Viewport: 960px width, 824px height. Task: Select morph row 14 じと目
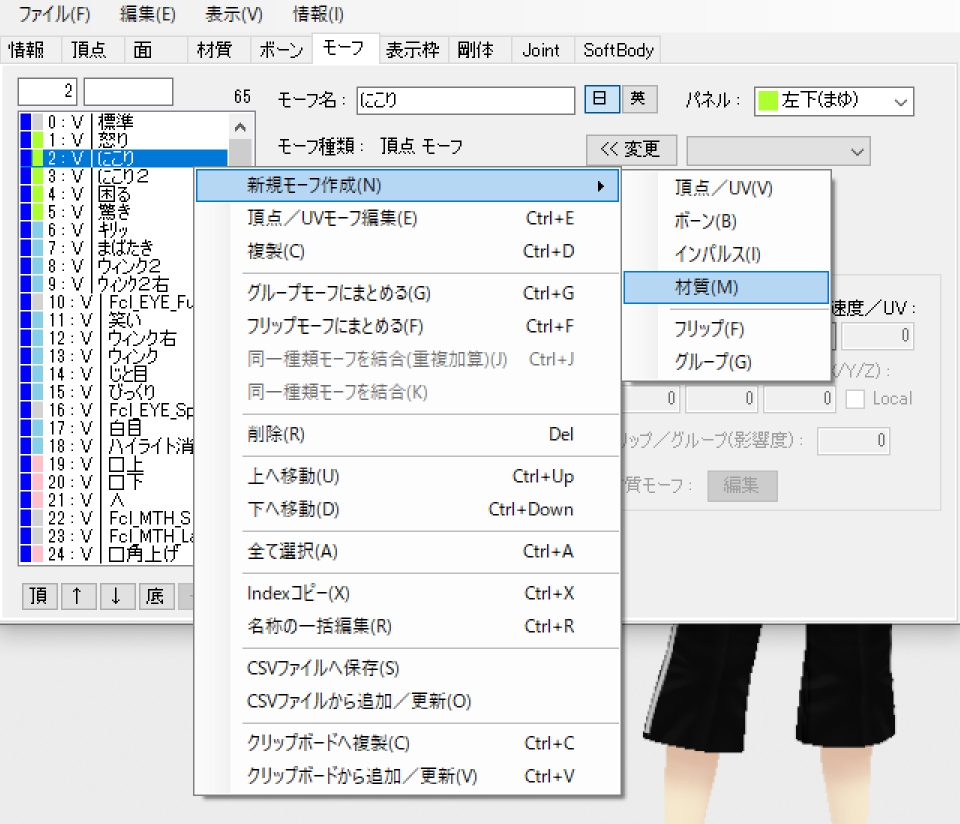(107, 374)
